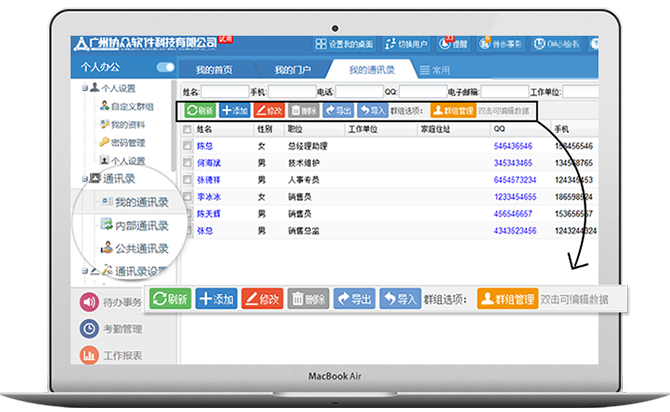670x412 pixels.
Task: Click 导入 in the toolbar directly above the table header
Action: [373, 110]
